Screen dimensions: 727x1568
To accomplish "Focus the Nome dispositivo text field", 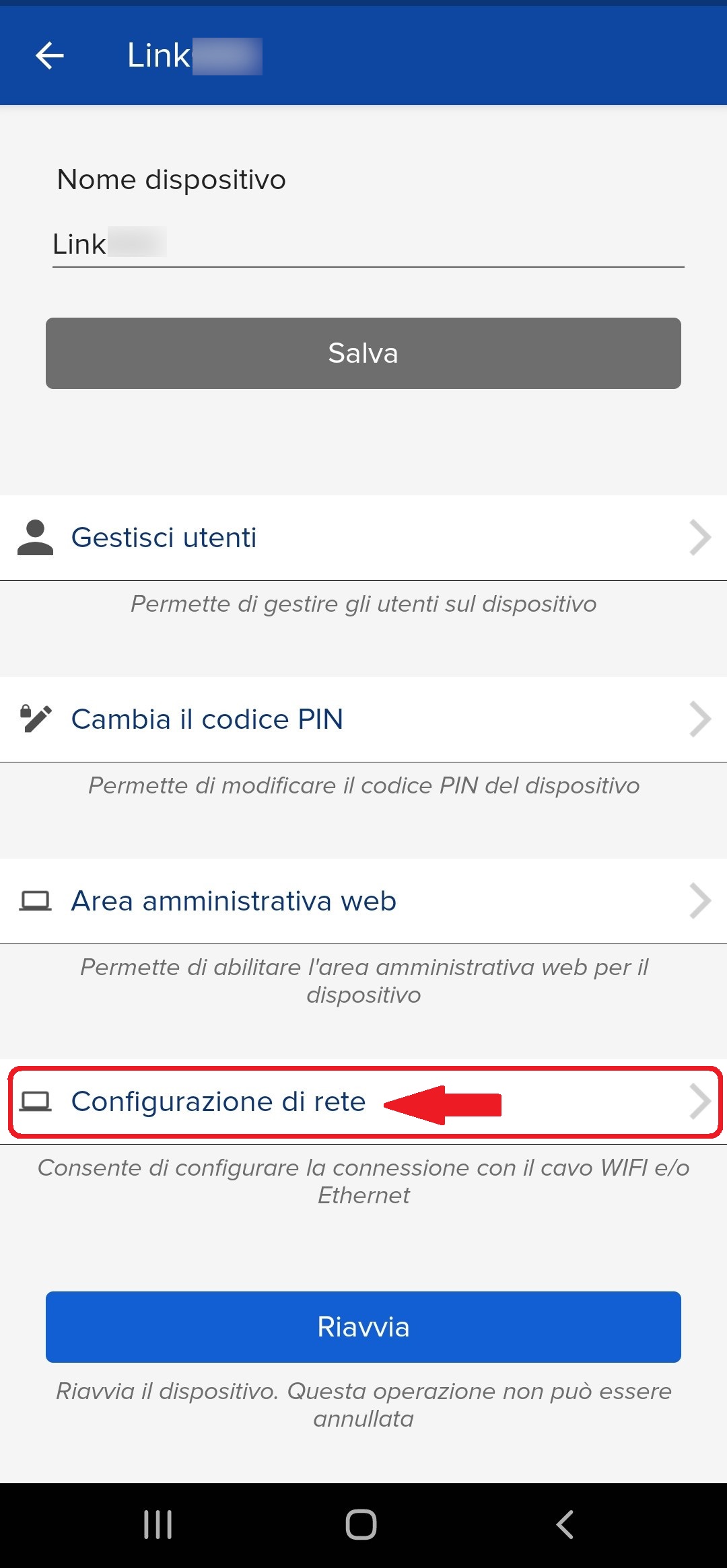I will (368, 244).
